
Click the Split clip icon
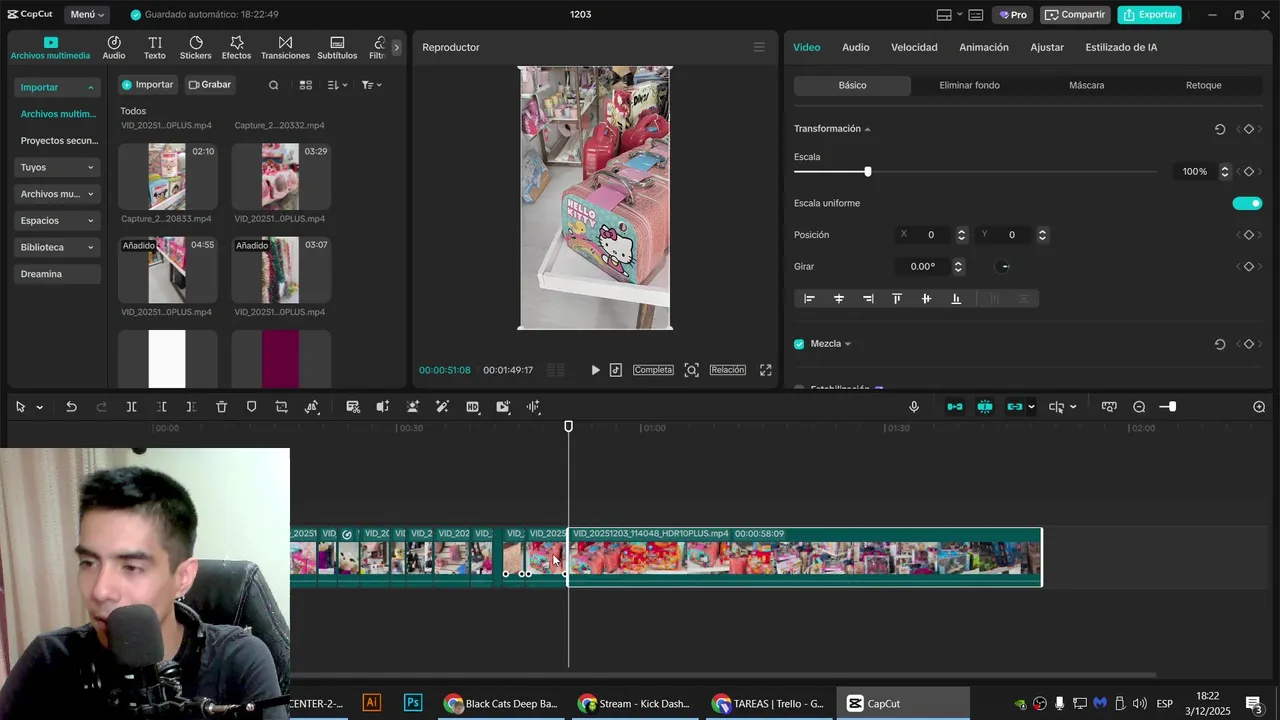[x=131, y=407]
